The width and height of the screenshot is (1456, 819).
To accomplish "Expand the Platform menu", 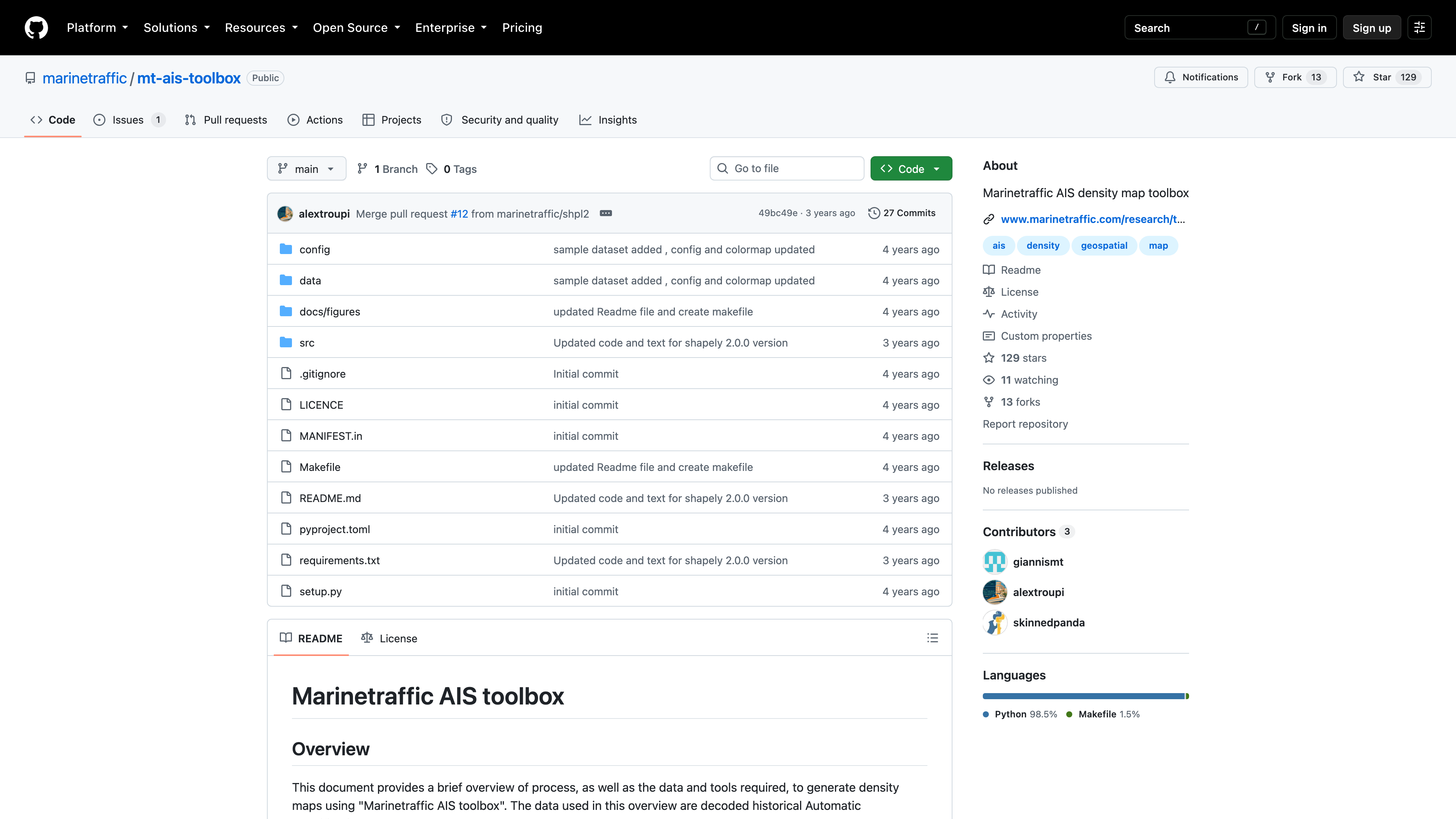I will [97, 28].
